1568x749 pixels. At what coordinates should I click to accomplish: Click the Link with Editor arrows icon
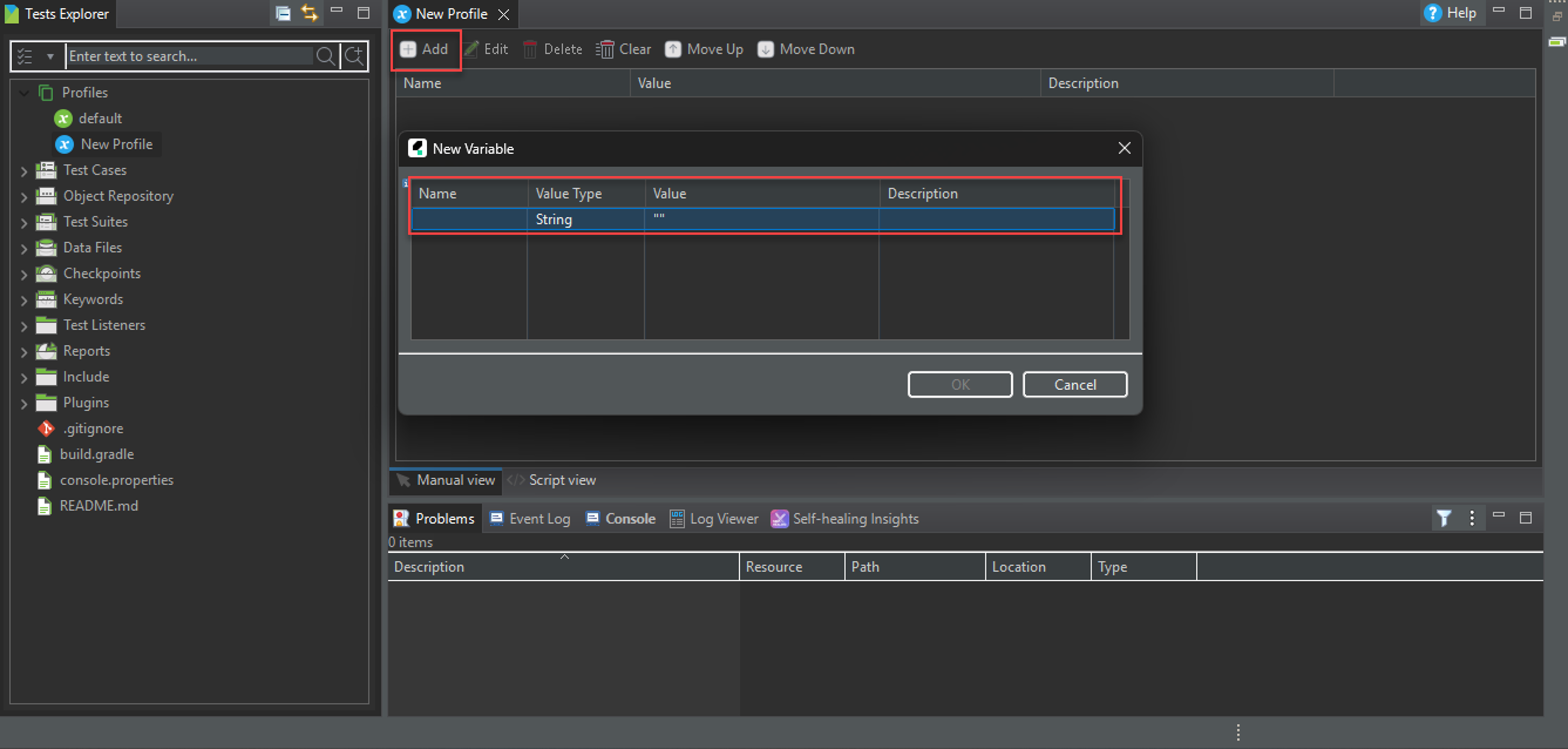310,13
